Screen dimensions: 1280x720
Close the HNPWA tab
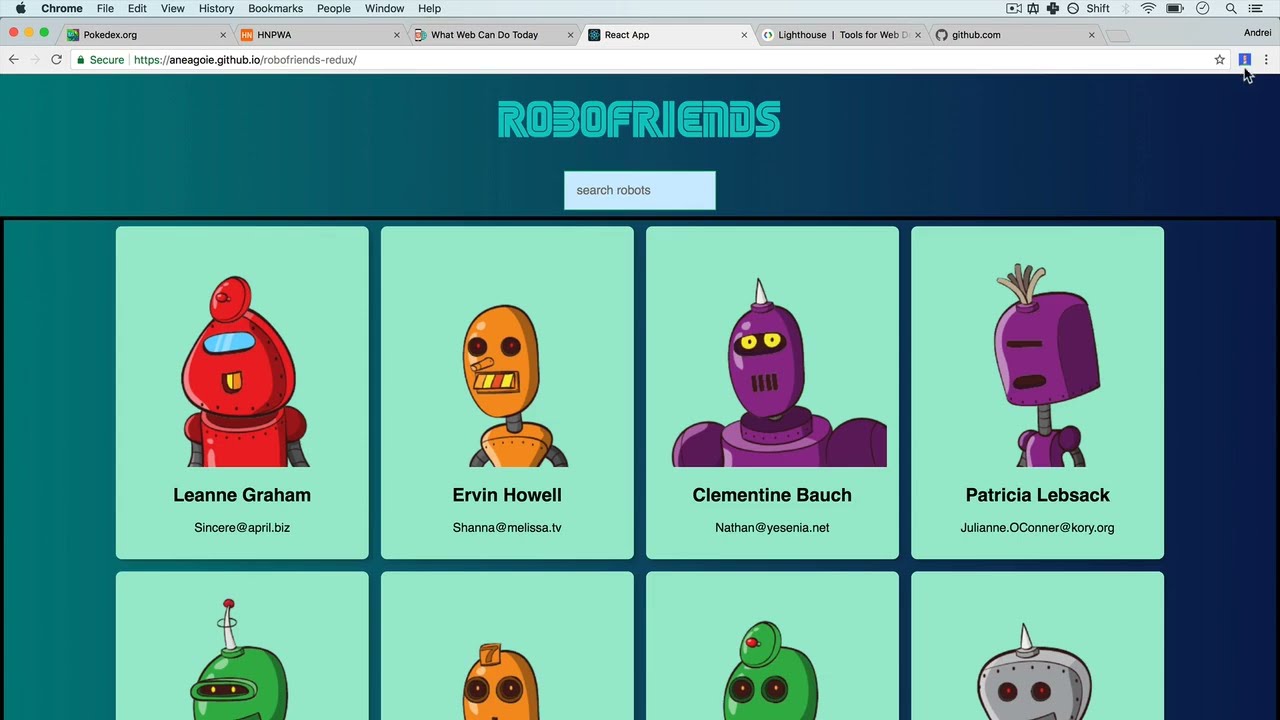point(397,35)
